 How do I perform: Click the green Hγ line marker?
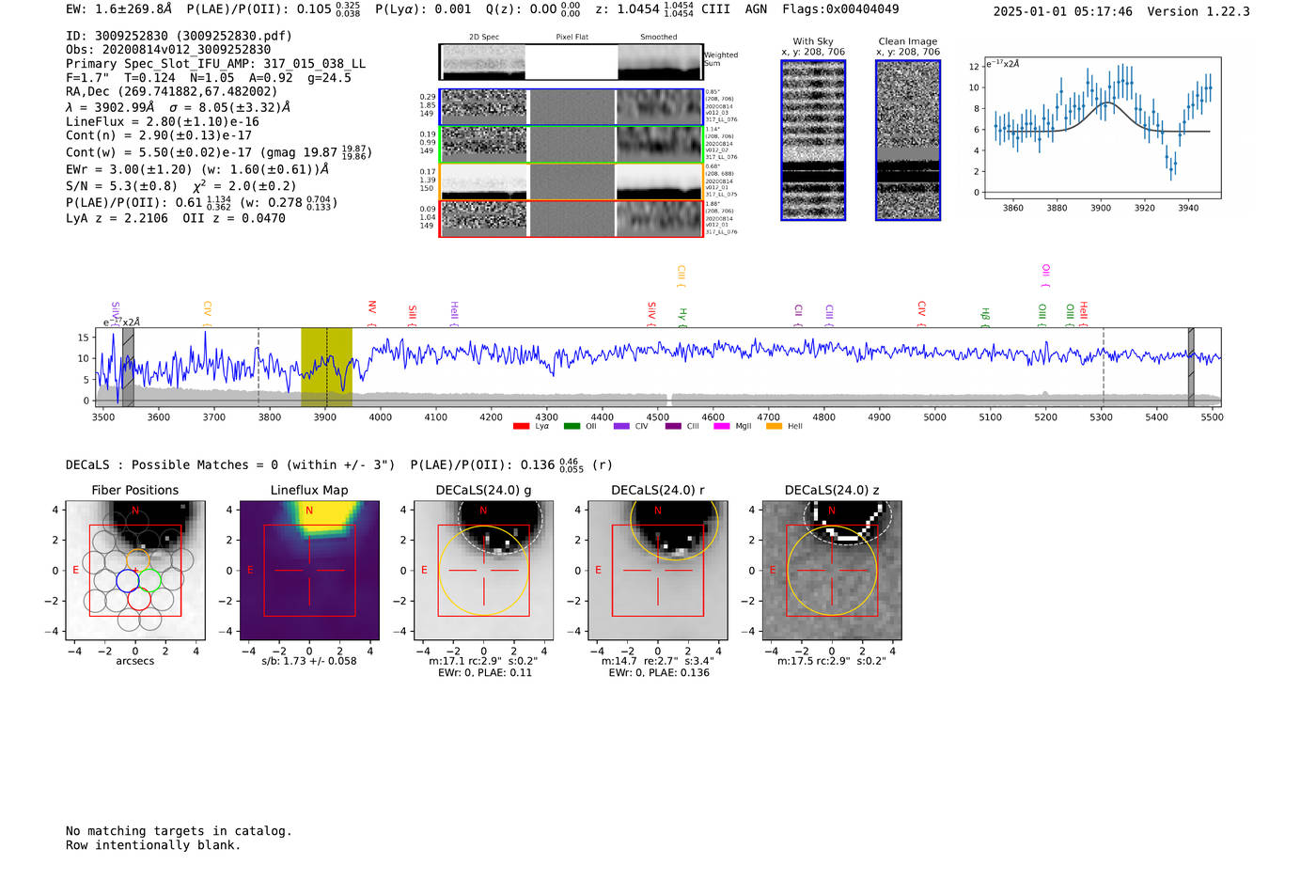tap(682, 317)
